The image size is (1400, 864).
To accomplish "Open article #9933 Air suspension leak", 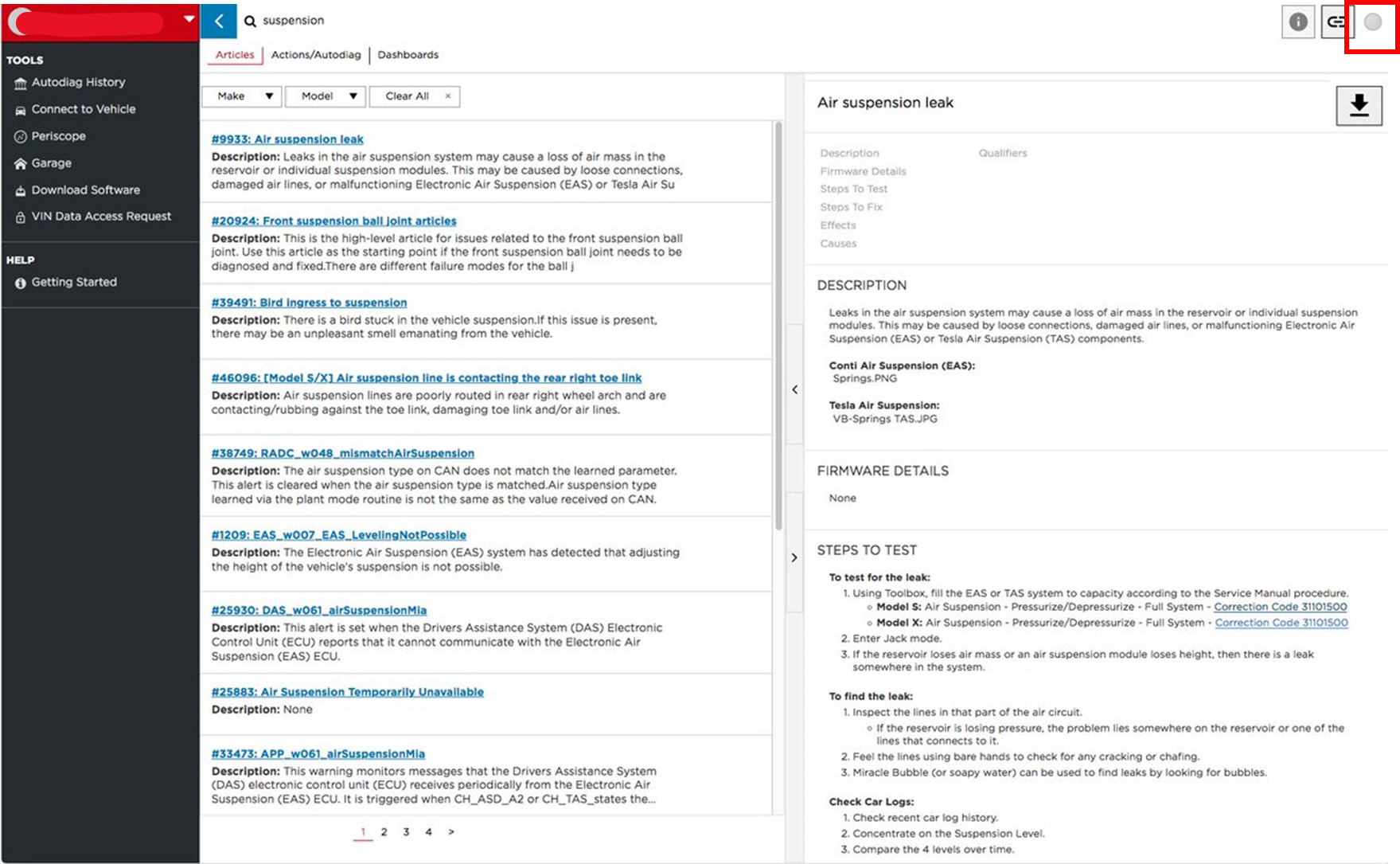I will [x=287, y=139].
